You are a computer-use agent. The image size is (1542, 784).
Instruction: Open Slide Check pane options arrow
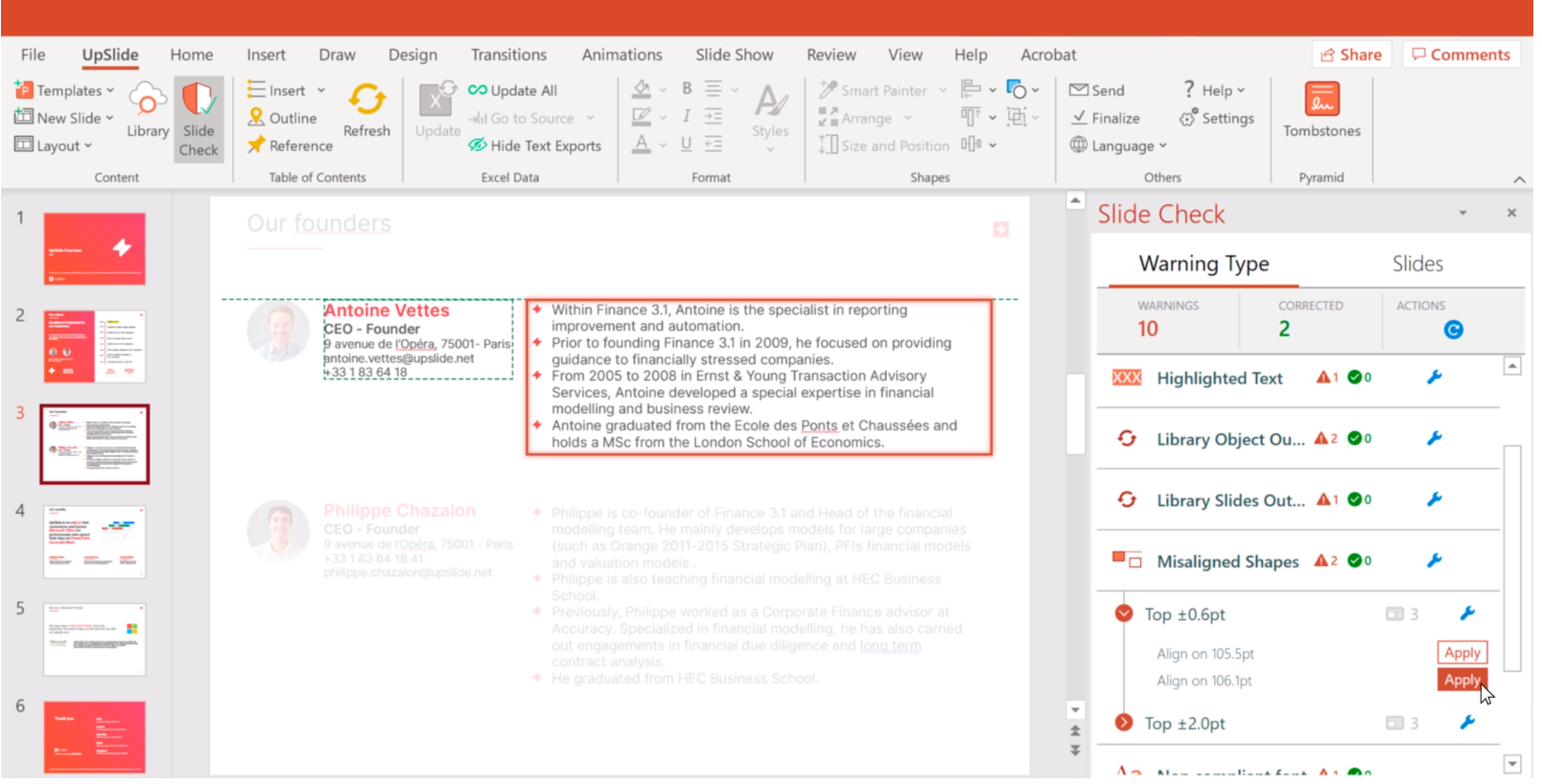(x=1462, y=213)
